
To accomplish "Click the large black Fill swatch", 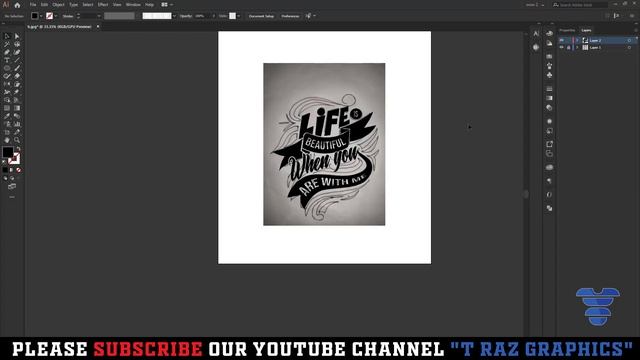I will pos(7,152).
